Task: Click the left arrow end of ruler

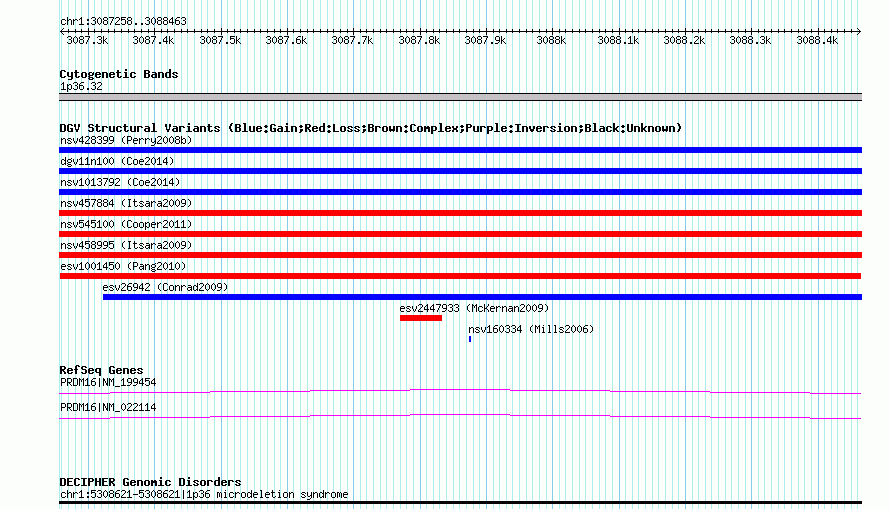Action: (62, 31)
